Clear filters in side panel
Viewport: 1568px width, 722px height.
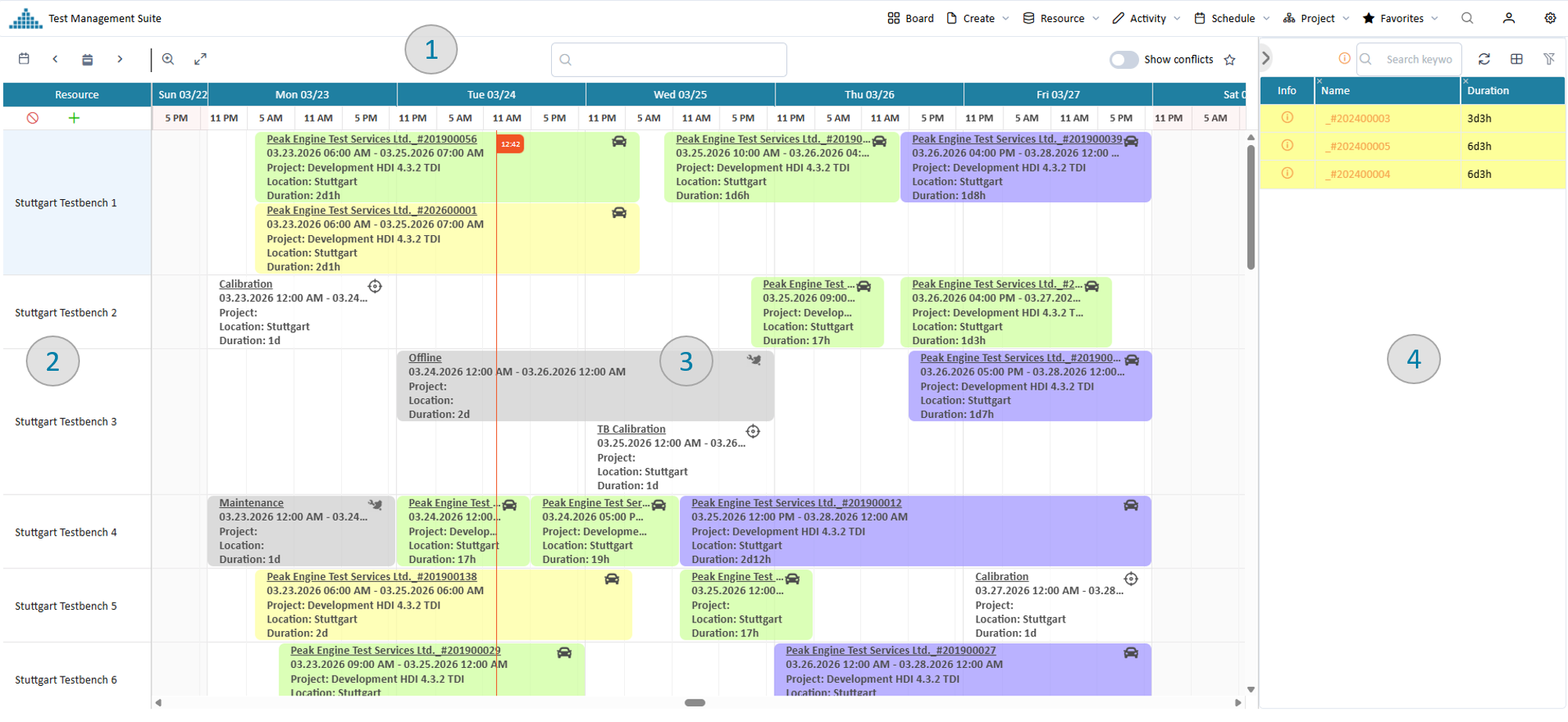[1549, 59]
